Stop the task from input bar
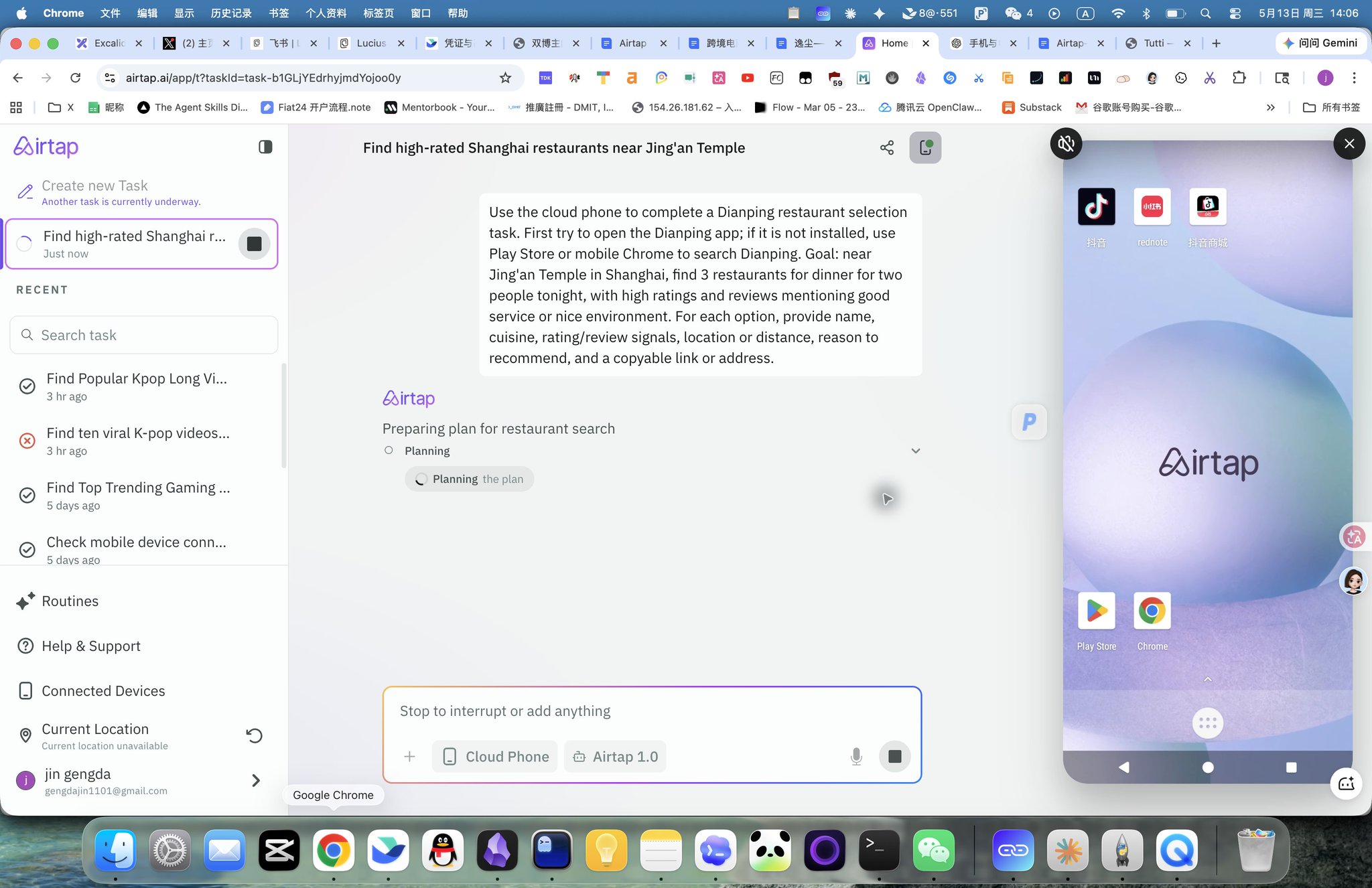The height and width of the screenshot is (888, 1372). [x=894, y=757]
